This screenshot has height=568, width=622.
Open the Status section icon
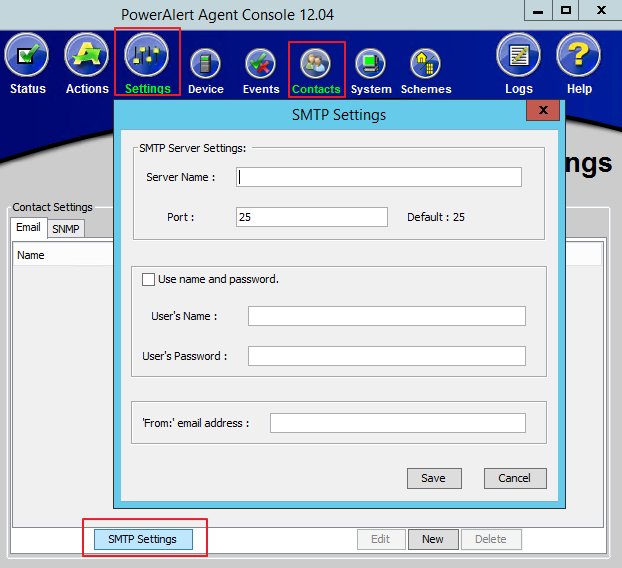pyautogui.click(x=27, y=55)
